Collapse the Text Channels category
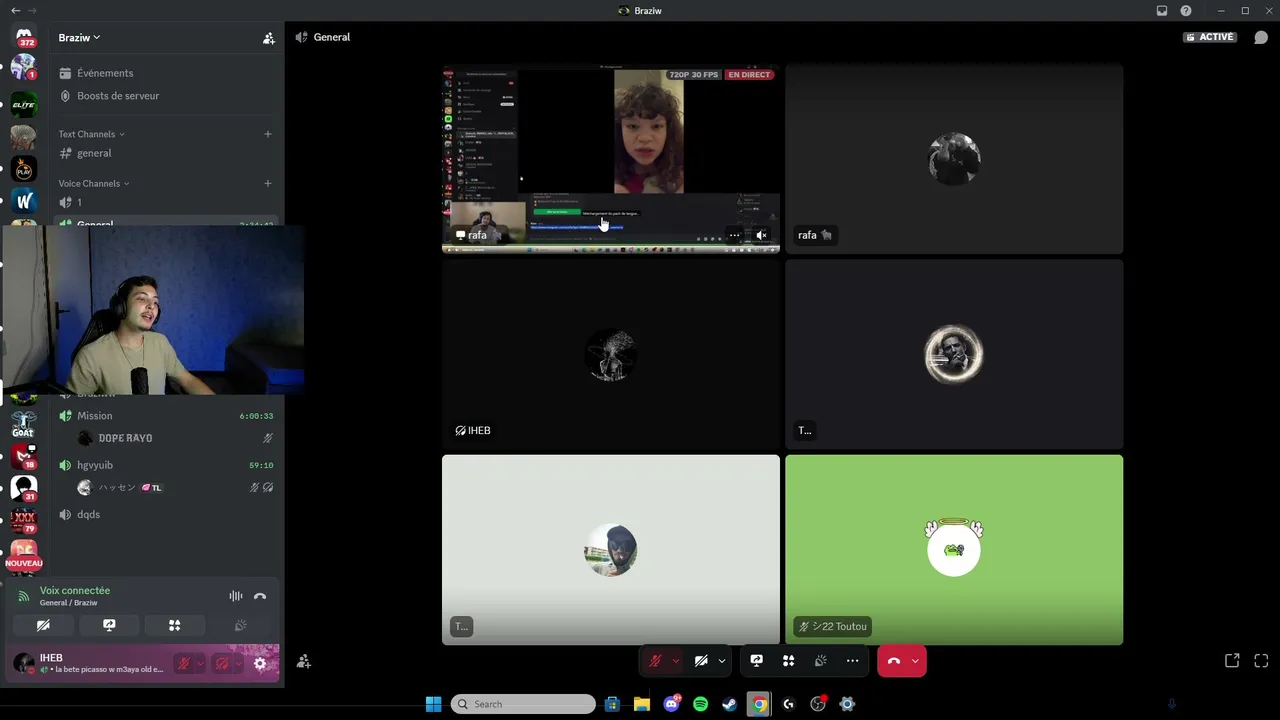 click(91, 134)
